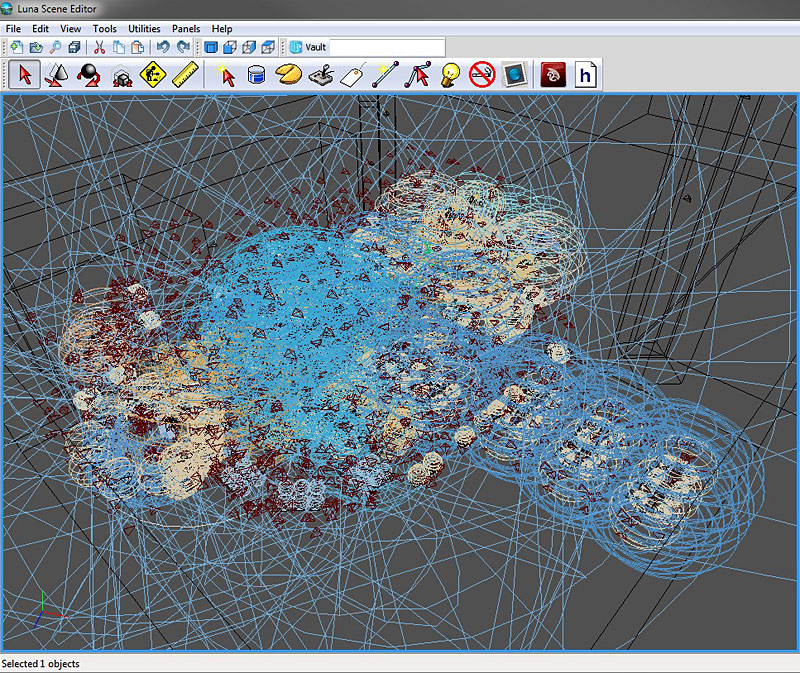
Task: Click the Copy icon
Action: coord(119,47)
